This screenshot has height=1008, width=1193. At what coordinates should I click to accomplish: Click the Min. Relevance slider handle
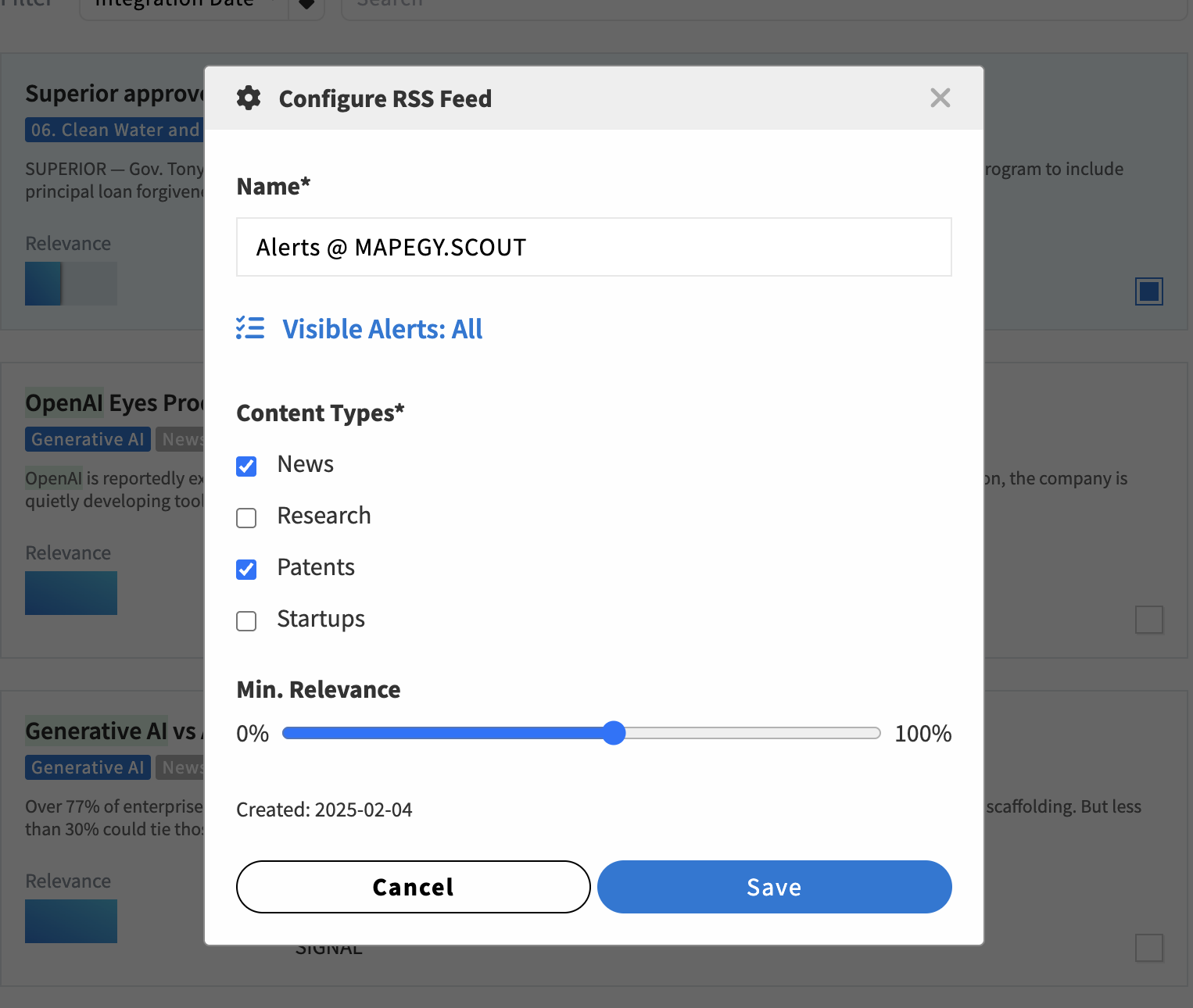pyautogui.click(x=614, y=733)
